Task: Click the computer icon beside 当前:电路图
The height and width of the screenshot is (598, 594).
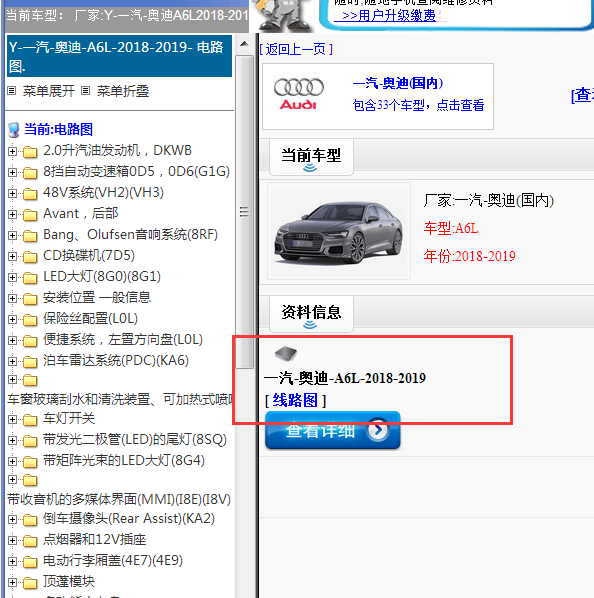Action: pyautogui.click(x=14, y=130)
